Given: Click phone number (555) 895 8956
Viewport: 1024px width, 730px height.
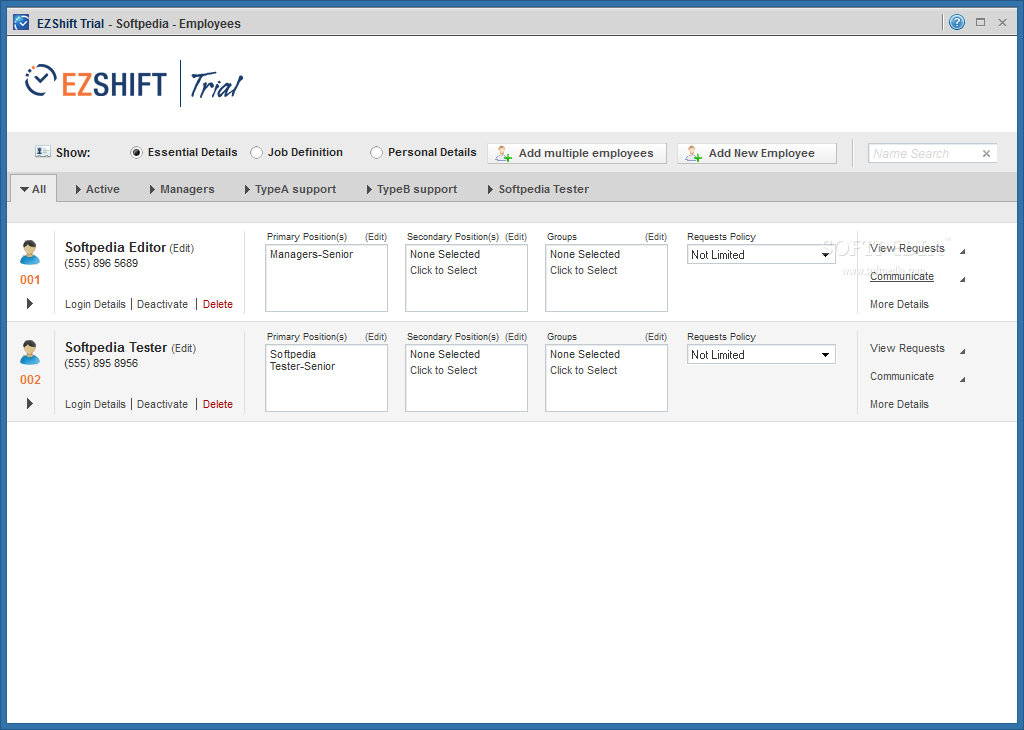Looking at the screenshot, I should coord(101,363).
